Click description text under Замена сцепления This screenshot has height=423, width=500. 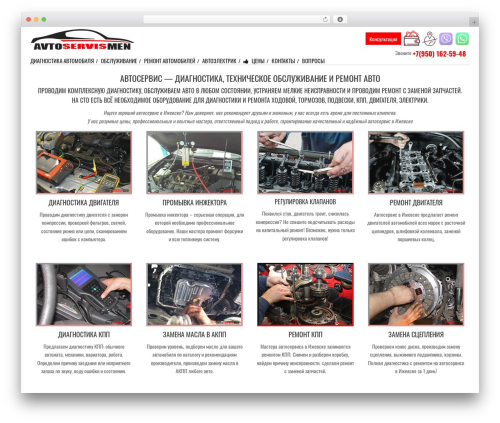pos(416,359)
